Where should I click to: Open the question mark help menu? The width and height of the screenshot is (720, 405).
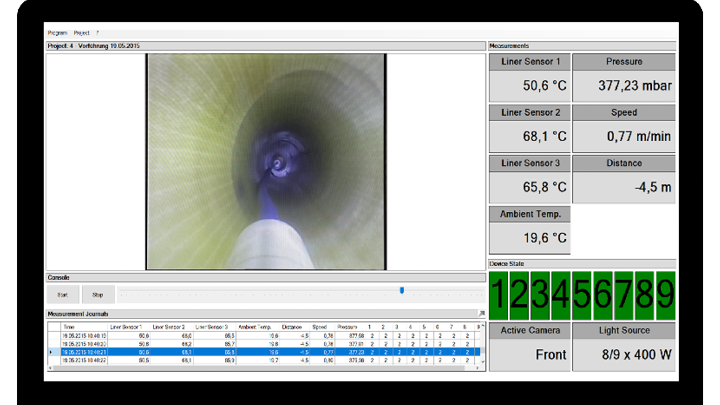97,33
